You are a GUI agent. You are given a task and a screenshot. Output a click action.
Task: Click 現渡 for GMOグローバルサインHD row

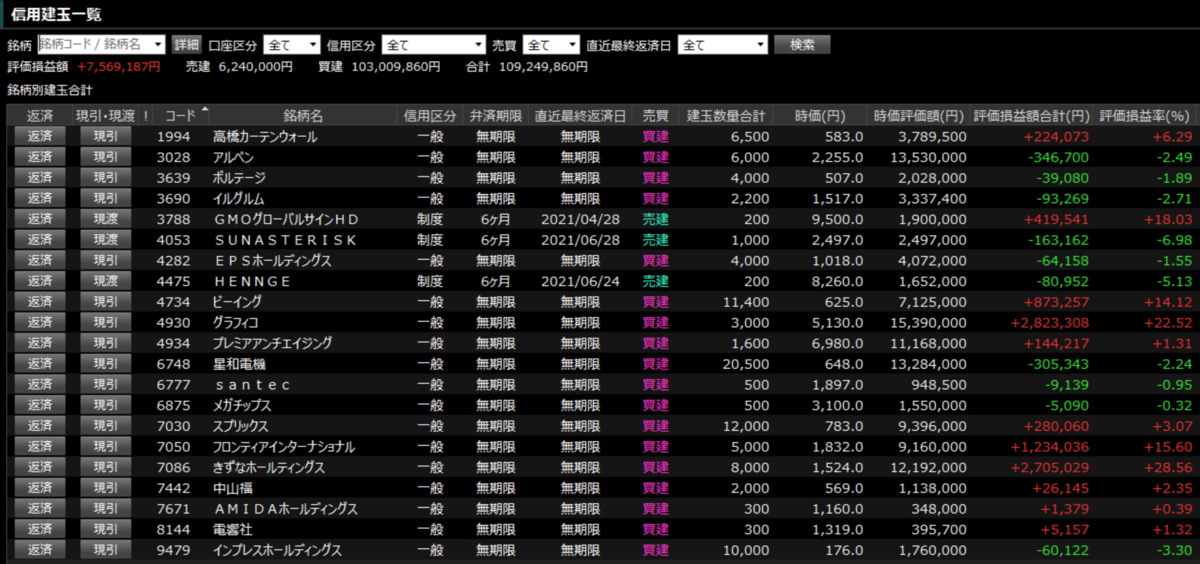[105, 219]
